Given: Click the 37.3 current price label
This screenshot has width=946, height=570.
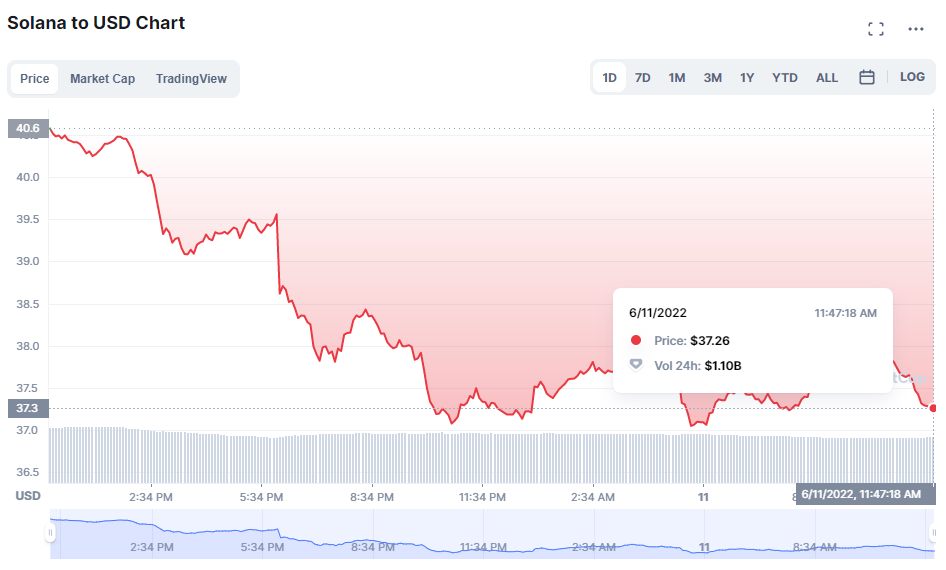Looking at the screenshot, I should click(28, 408).
